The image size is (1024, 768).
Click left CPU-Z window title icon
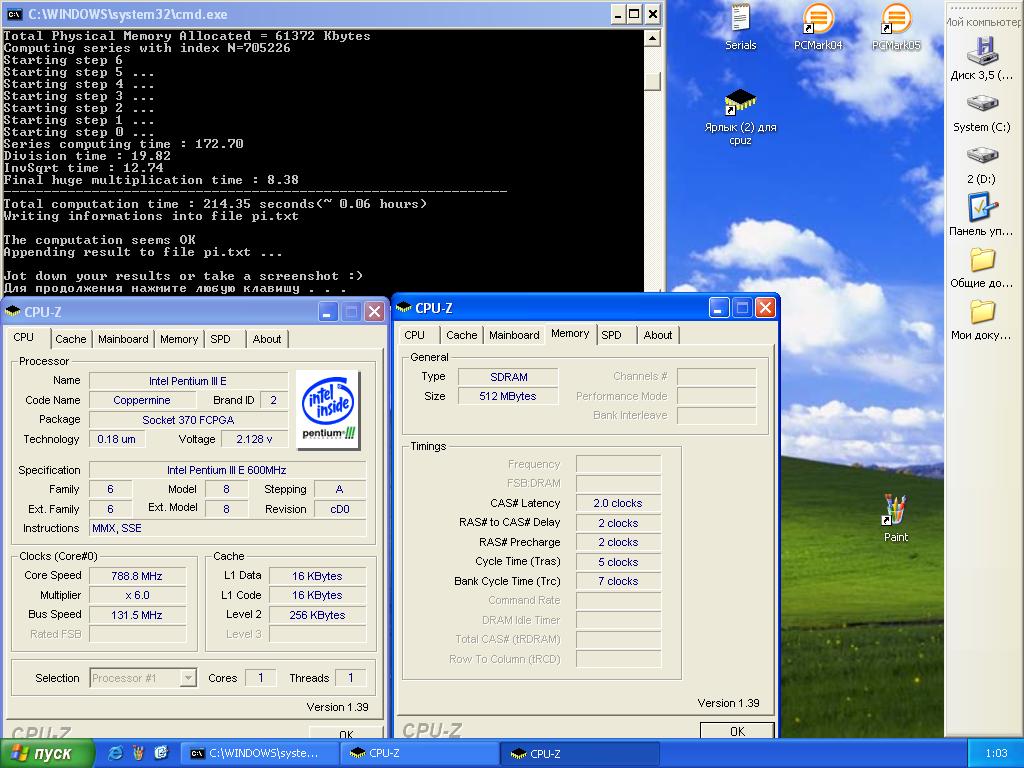(x=12, y=312)
